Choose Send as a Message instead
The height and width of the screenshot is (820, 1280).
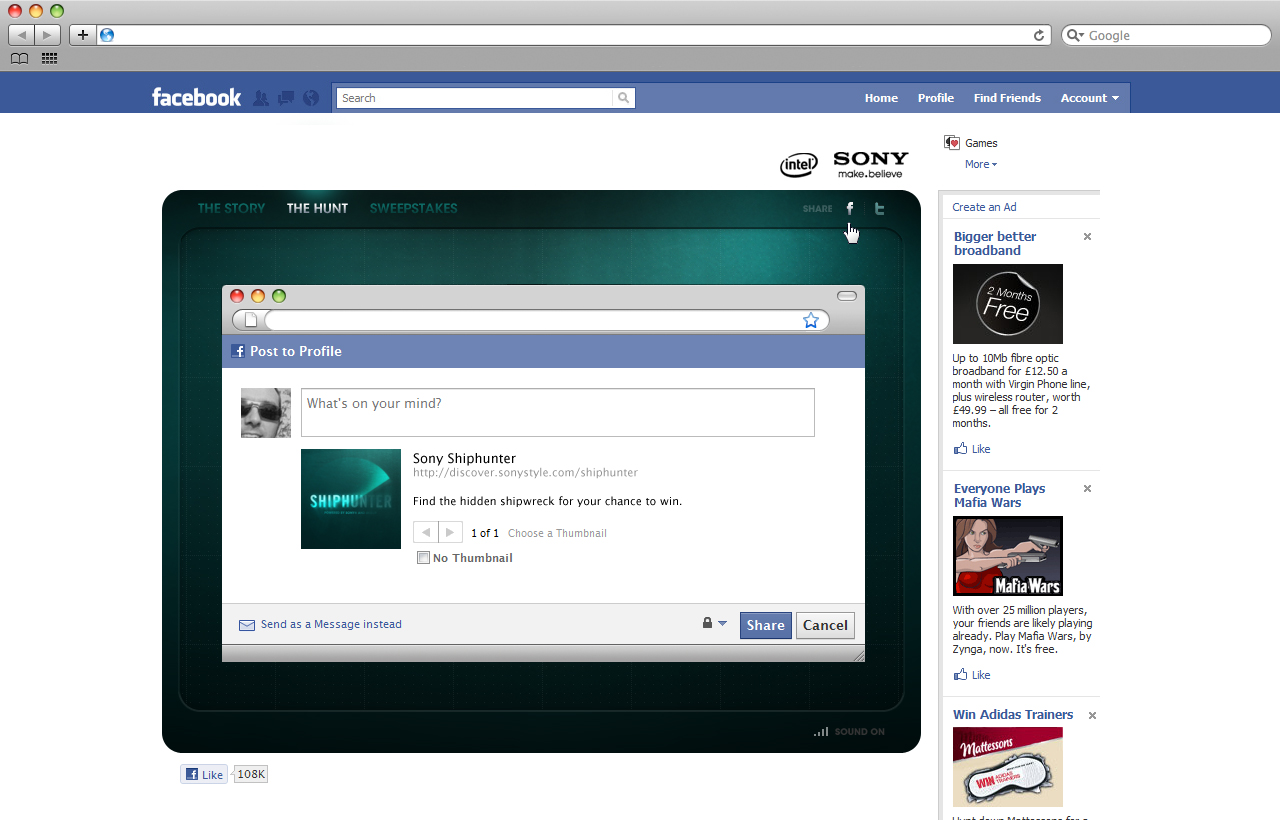point(320,624)
